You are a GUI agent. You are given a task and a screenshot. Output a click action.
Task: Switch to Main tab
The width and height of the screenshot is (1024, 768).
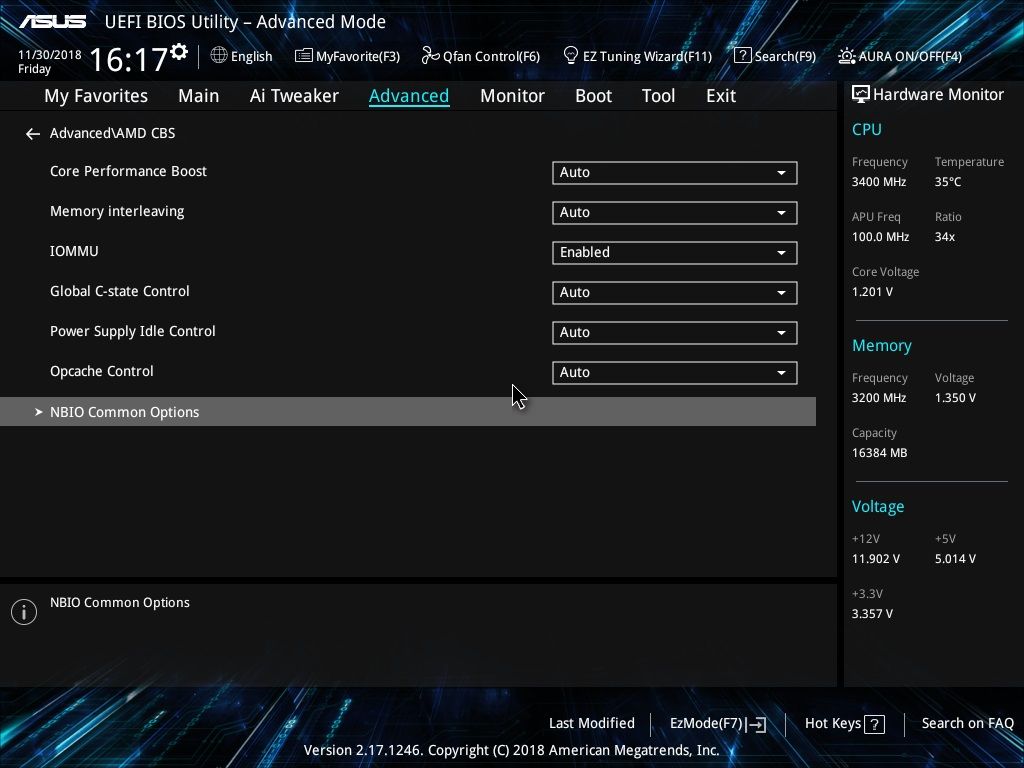199,96
